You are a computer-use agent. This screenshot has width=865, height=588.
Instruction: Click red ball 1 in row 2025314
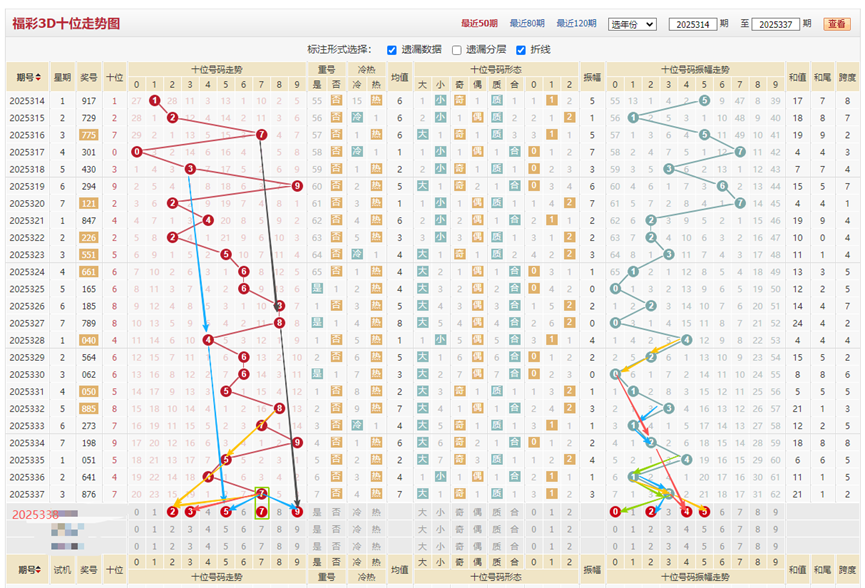point(154,100)
